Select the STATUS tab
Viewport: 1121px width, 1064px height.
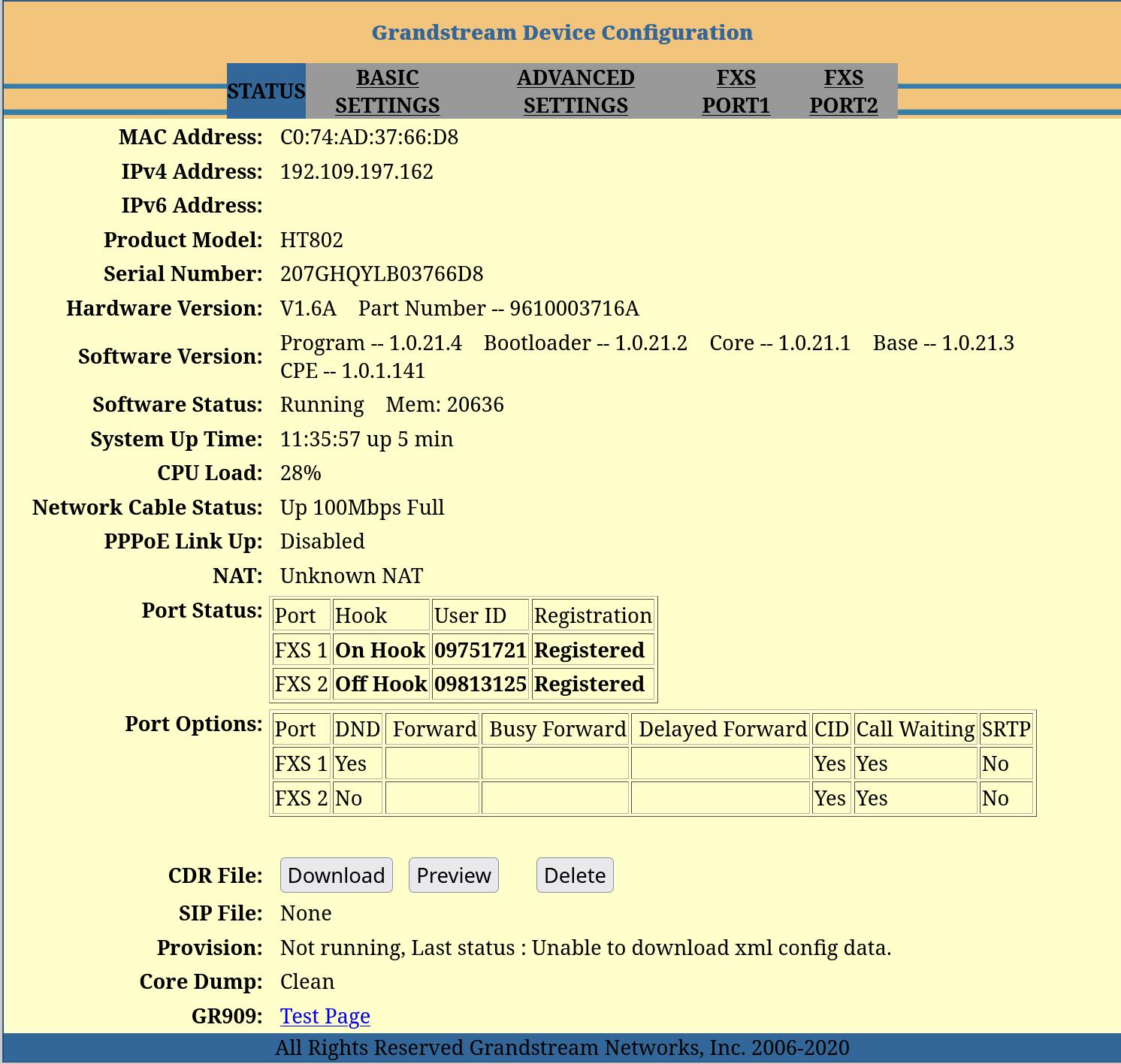266,92
